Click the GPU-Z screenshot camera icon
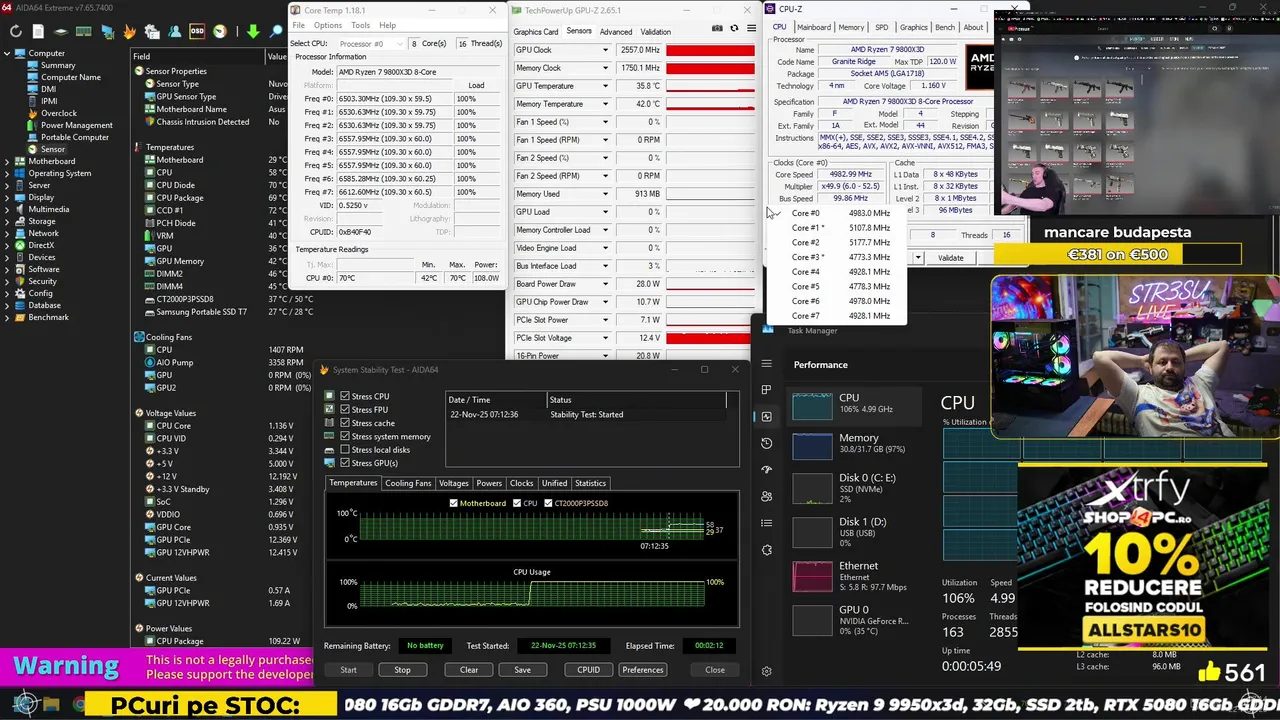This screenshot has height=720, width=1280. pyautogui.click(x=717, y=28)
